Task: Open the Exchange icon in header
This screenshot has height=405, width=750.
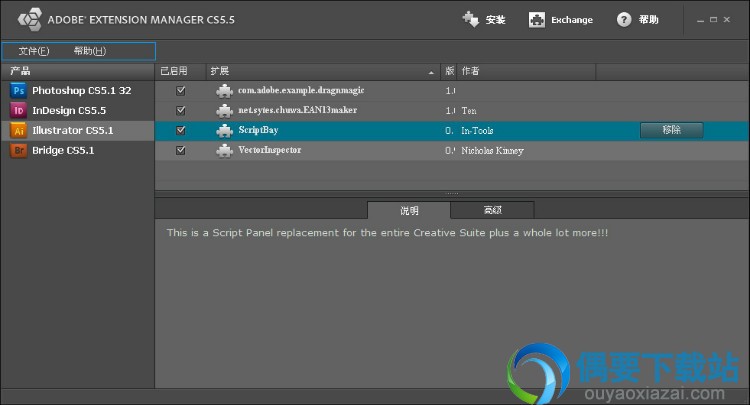Action: click(x=537, y=20)
